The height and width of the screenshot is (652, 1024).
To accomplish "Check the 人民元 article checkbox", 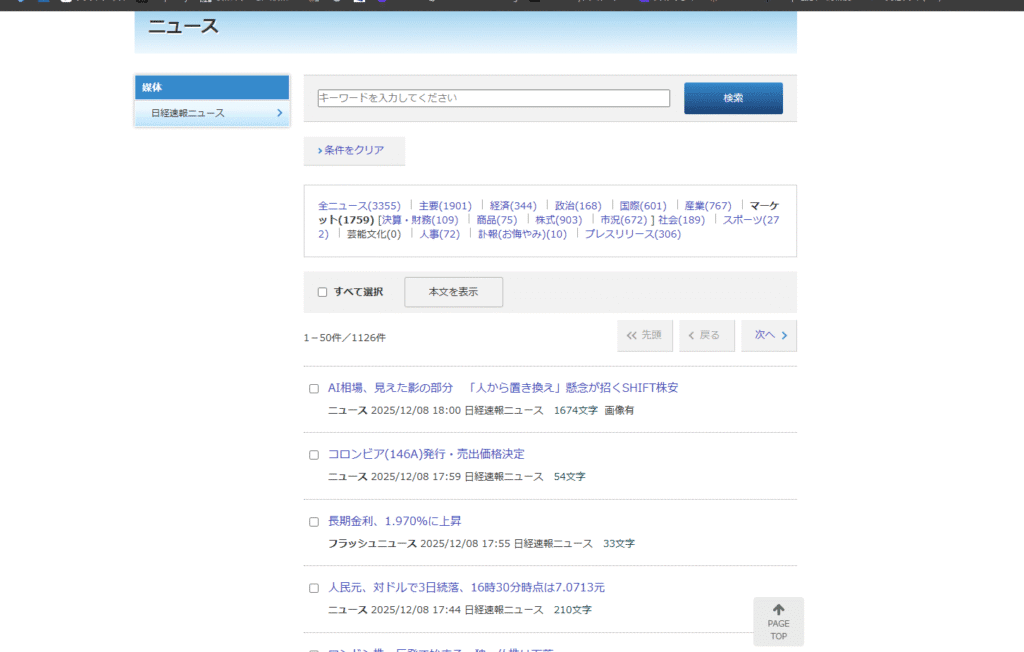I will click(314, 588).
